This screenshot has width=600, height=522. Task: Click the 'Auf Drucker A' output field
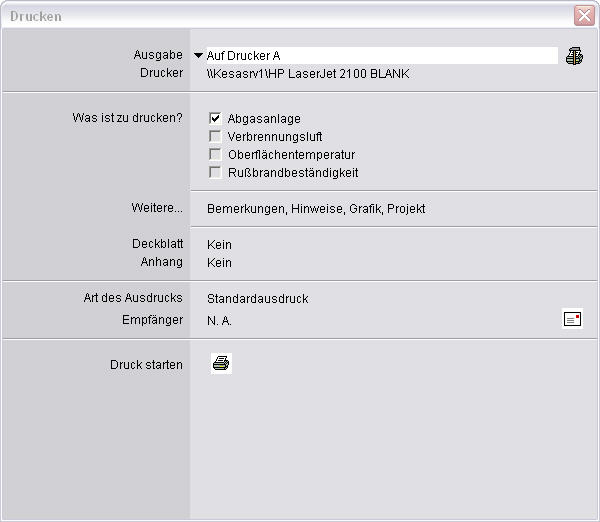pos(380,56)
